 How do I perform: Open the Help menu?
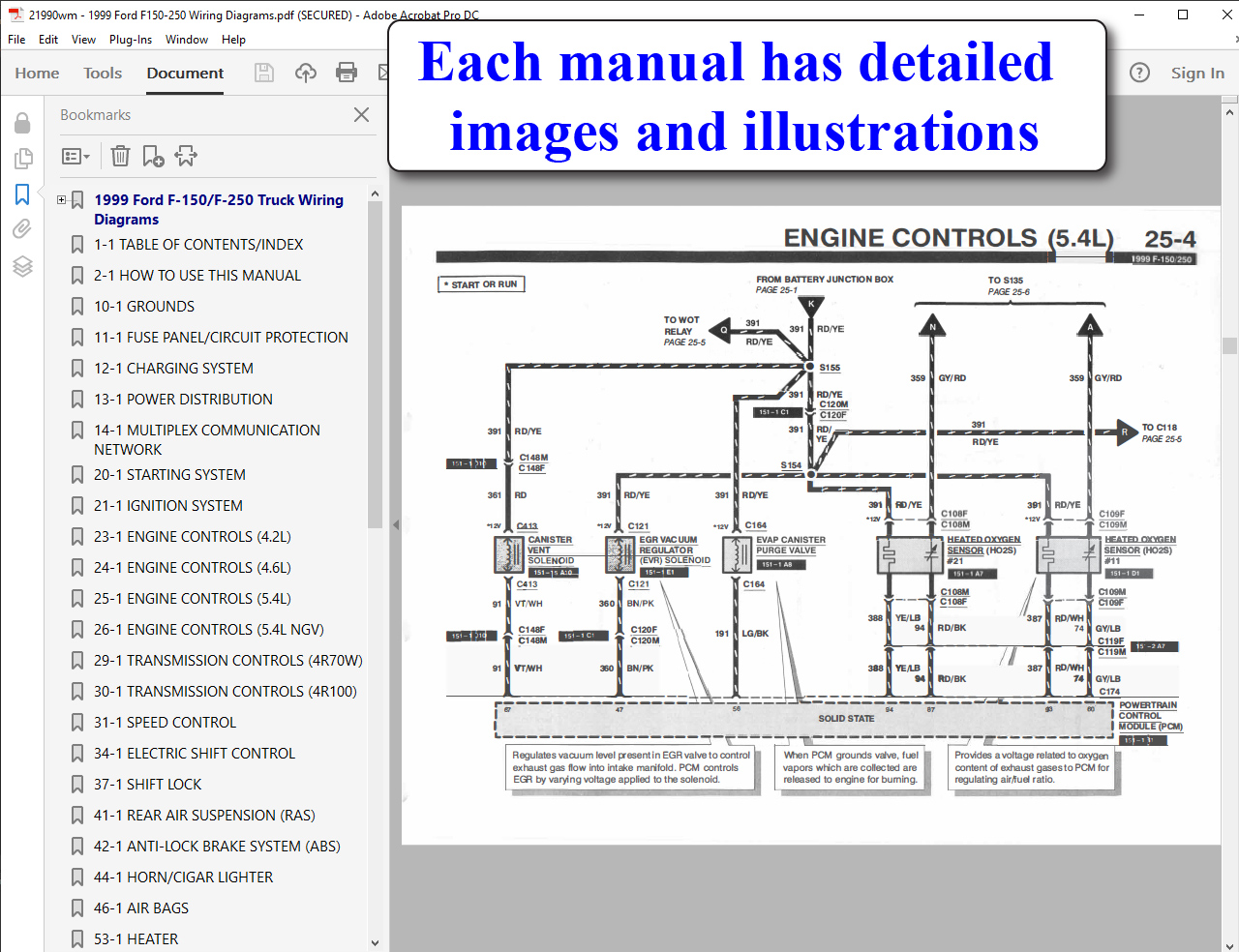point(233,40)
